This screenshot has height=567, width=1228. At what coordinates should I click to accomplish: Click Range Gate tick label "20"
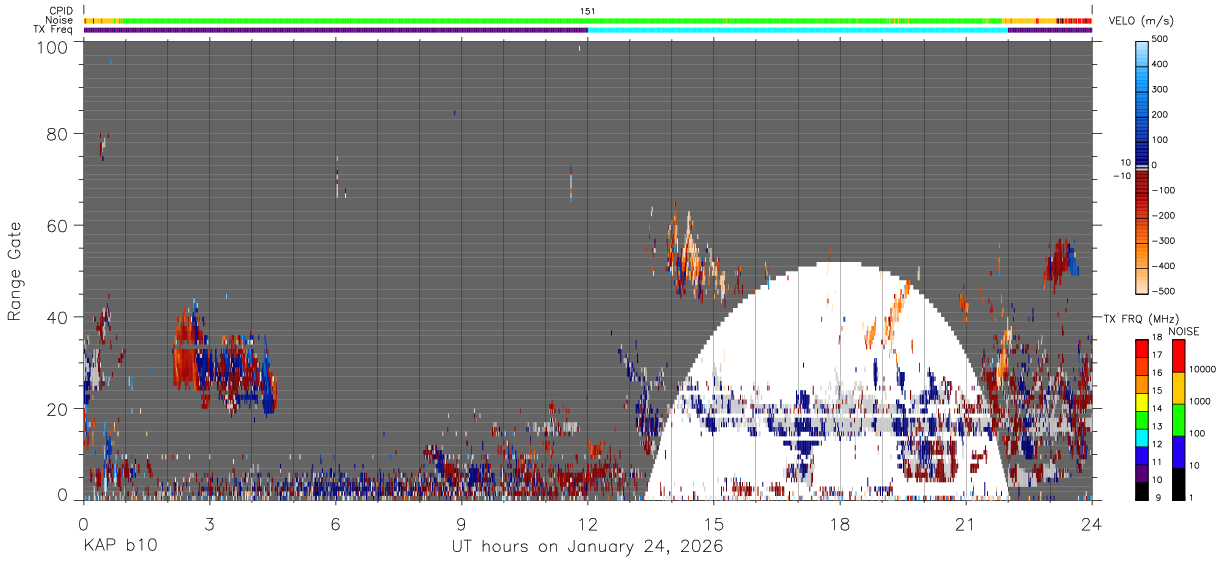click(59, 409)
